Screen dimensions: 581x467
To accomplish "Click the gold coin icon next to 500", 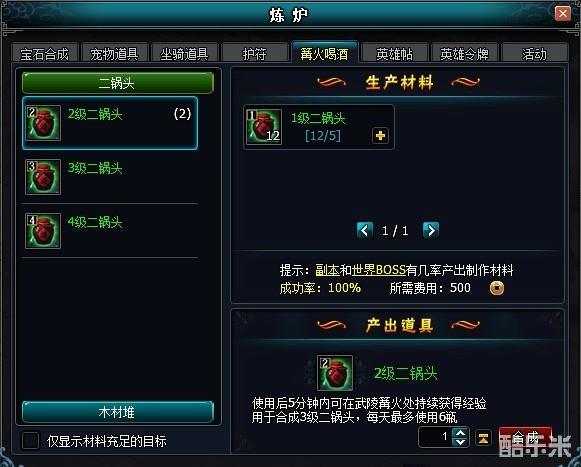I will (x=497, y=288).
